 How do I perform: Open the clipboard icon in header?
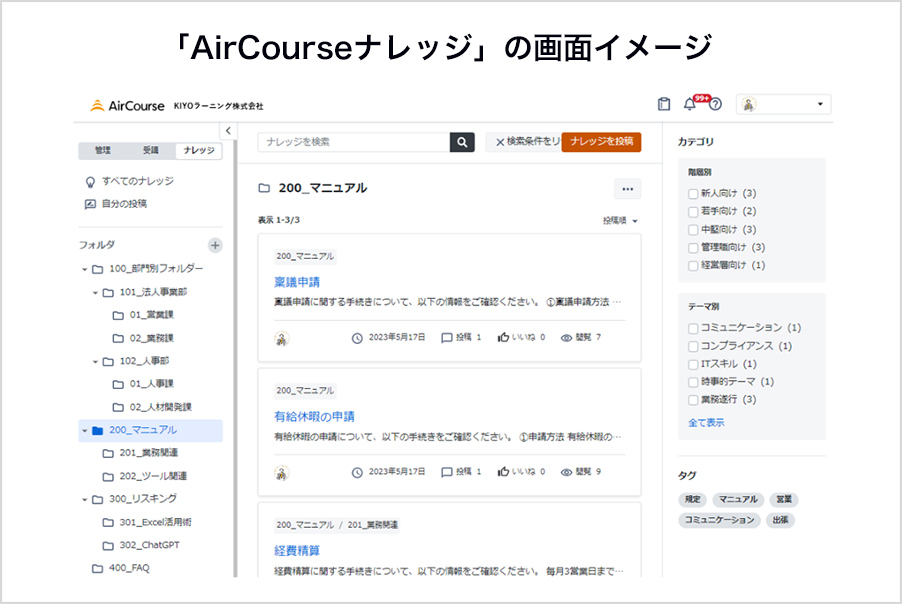coord(664,104)
